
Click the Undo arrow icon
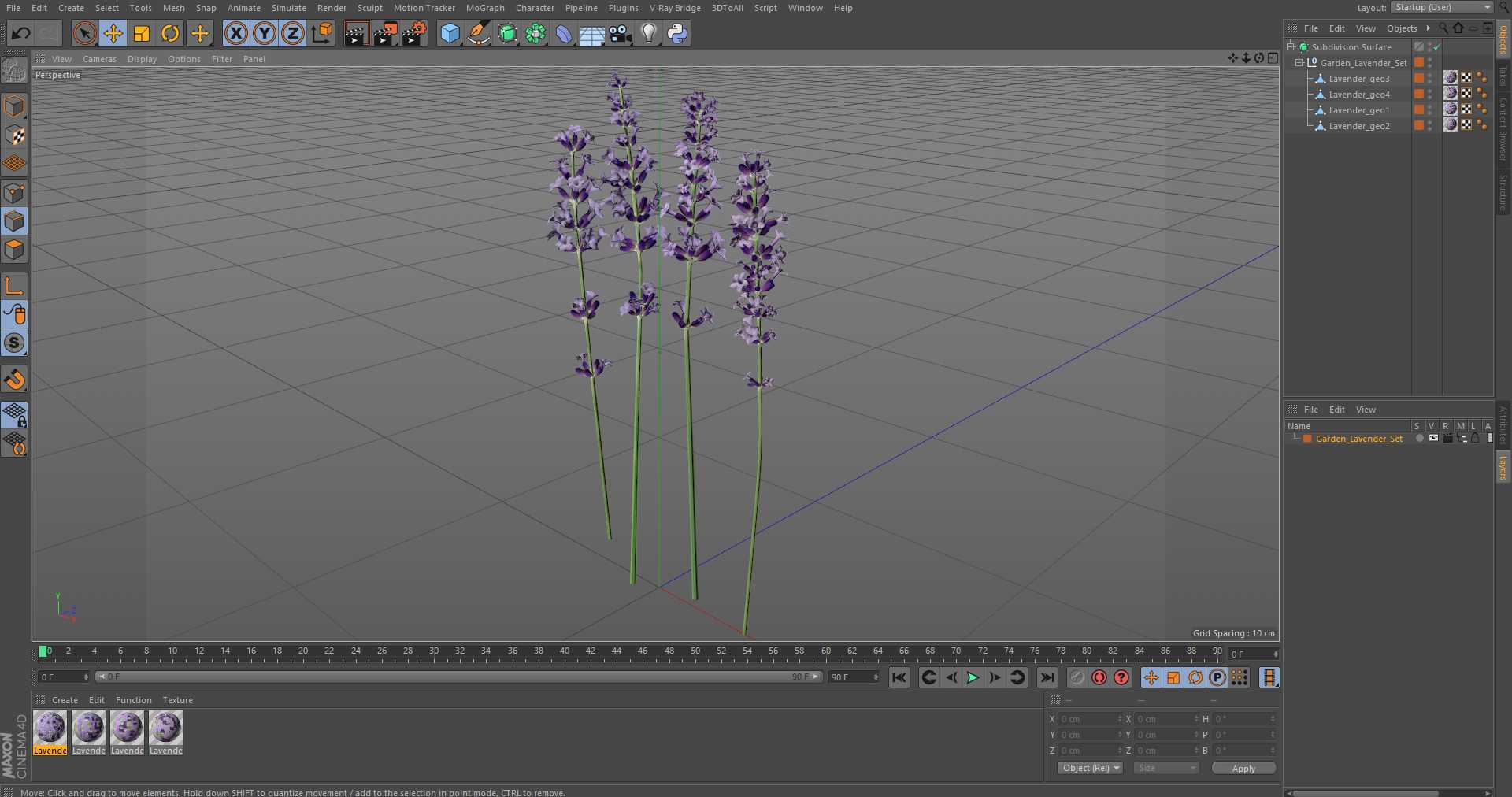(21, 33)
